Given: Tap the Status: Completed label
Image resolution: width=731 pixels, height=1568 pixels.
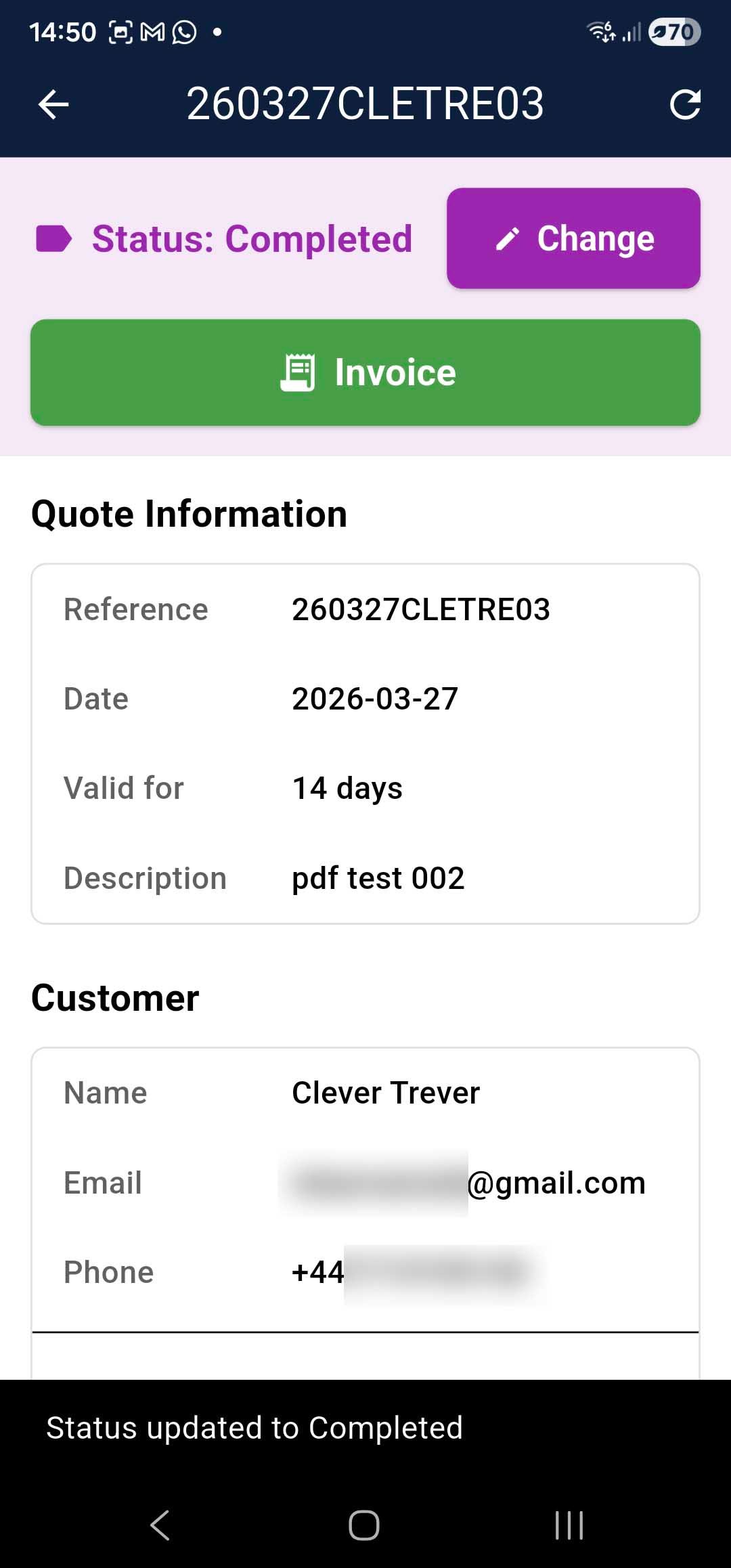Looking at the screenshot, I should click(x=252, y=238).
